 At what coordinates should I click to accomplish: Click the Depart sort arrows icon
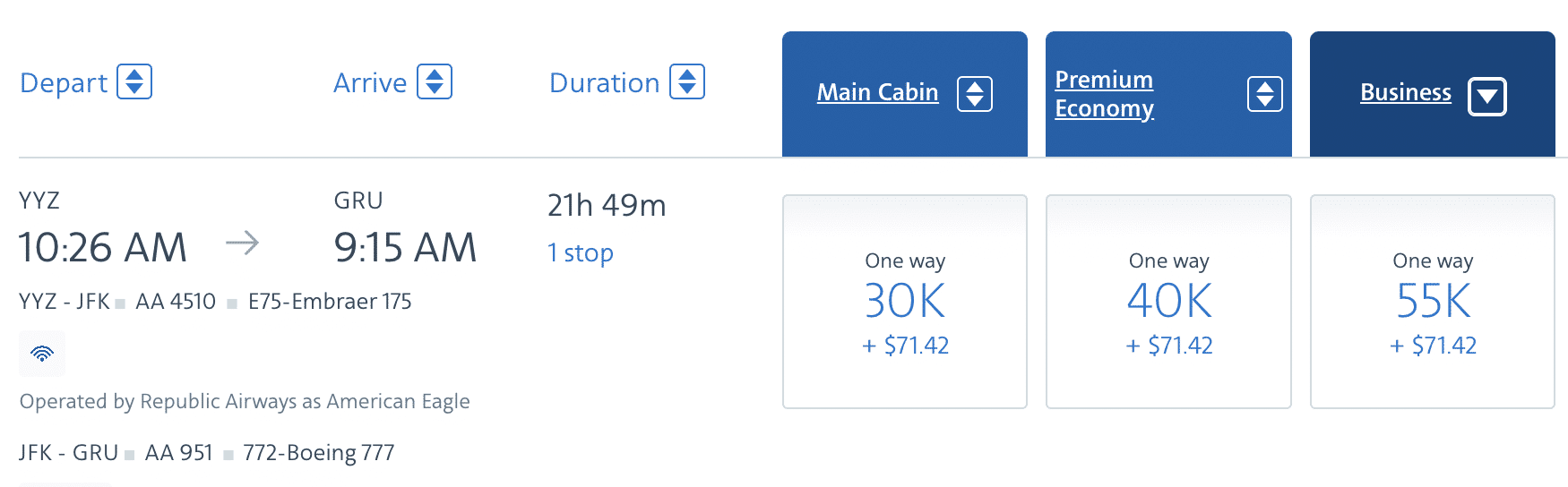[x=134, y=82]
